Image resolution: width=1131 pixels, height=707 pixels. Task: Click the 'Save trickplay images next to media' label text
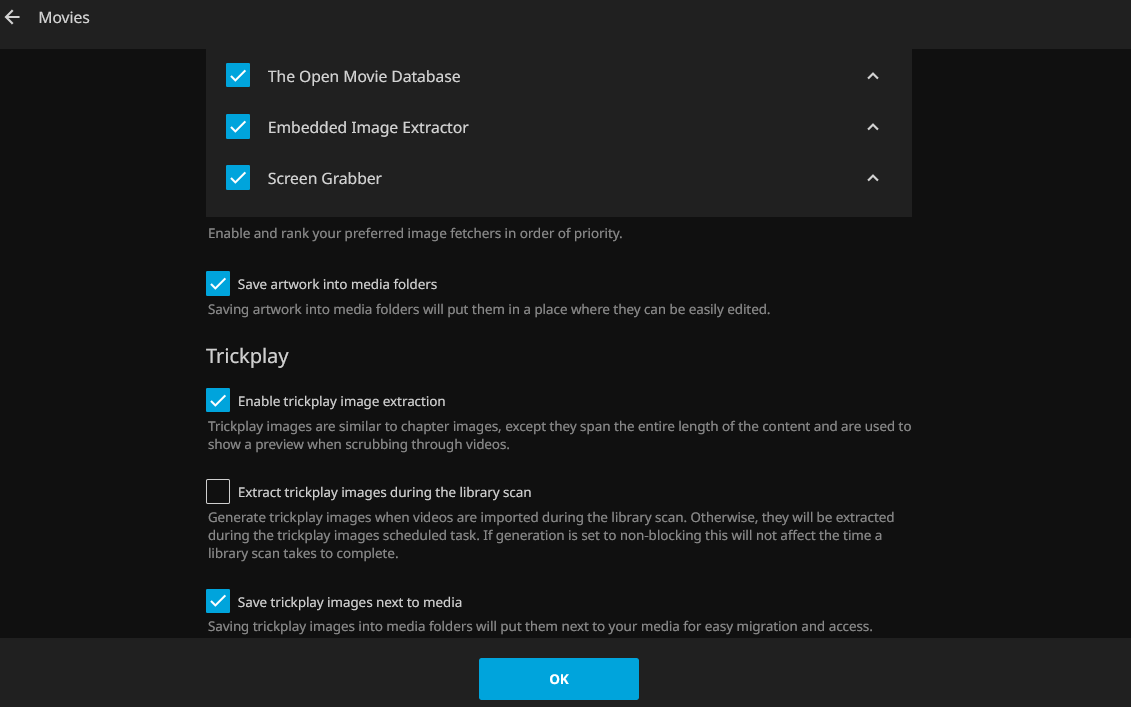(x=350, y=602)
